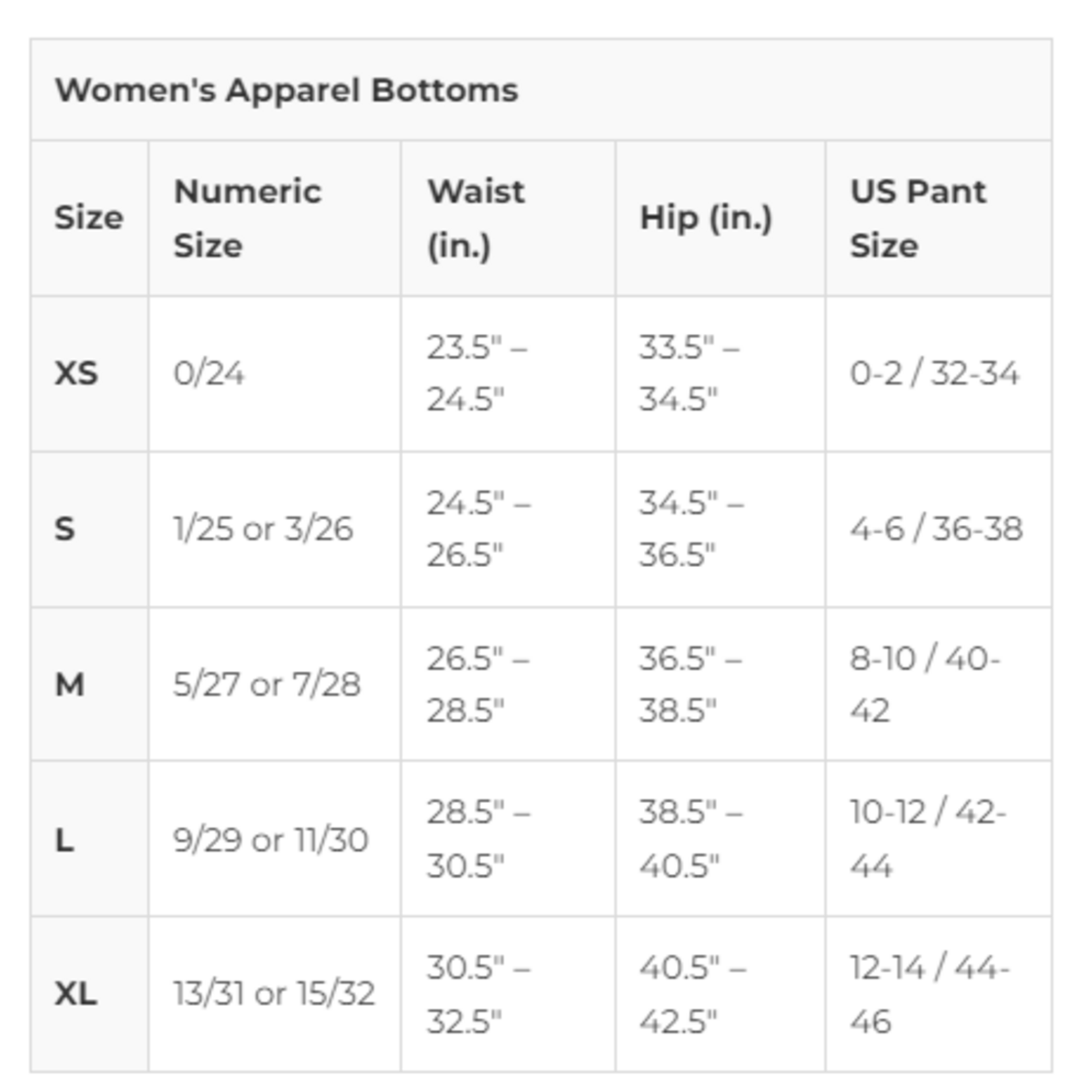Click the Numeric Size column header
The width and height of the screenshot is (1092, 1092).
[247, 218]
